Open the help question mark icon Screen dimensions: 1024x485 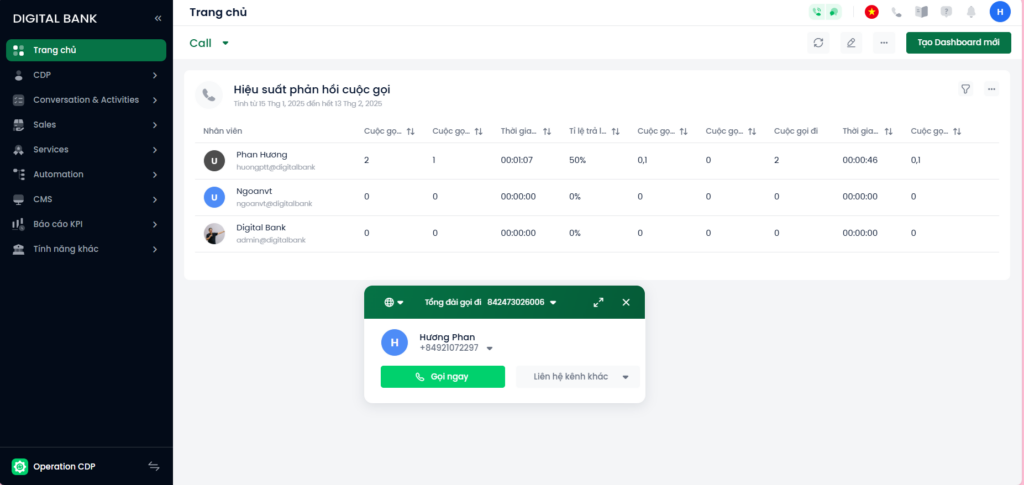coord(945,12)
